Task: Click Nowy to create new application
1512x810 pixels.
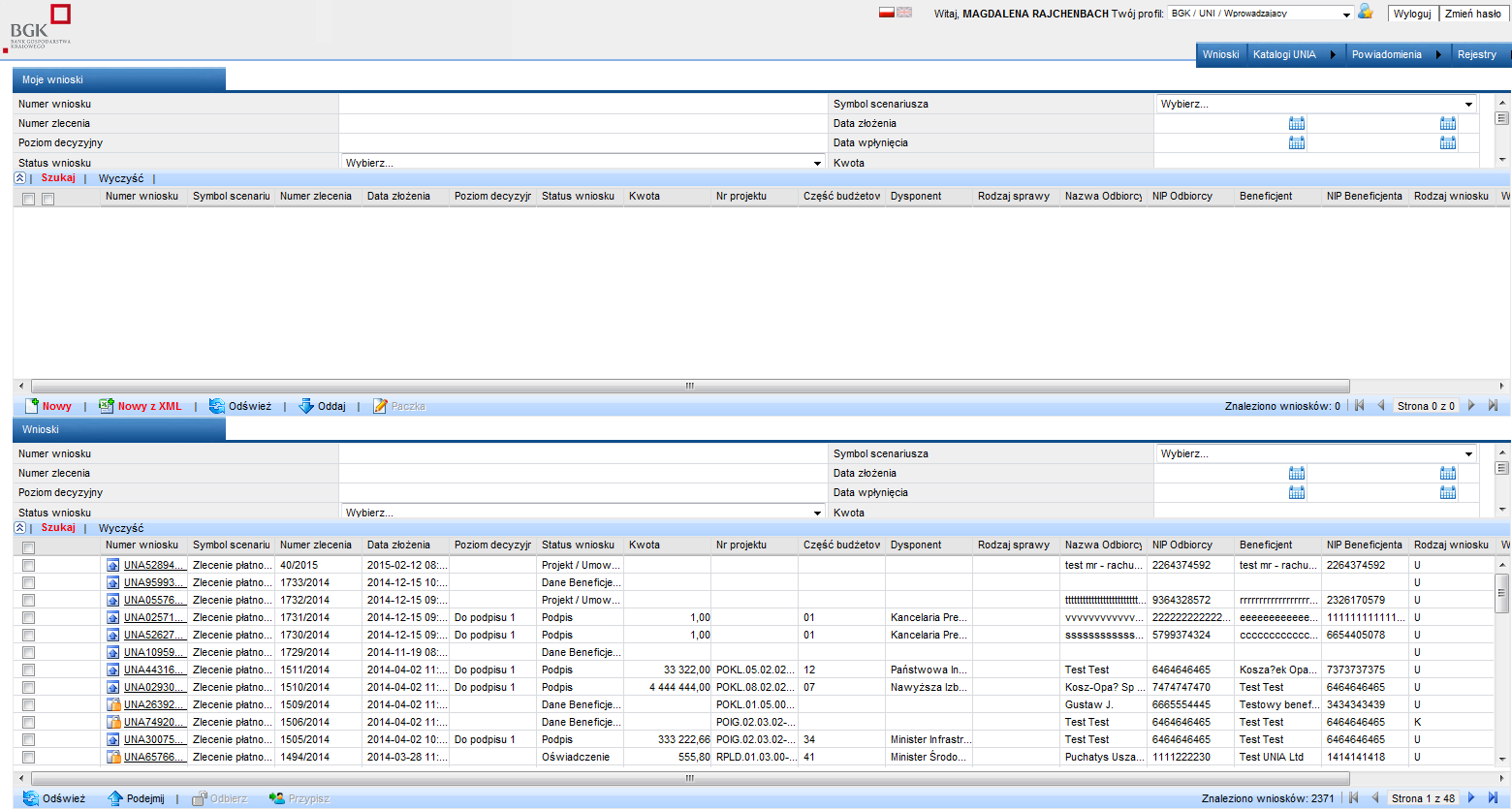Action: [48, 406]
